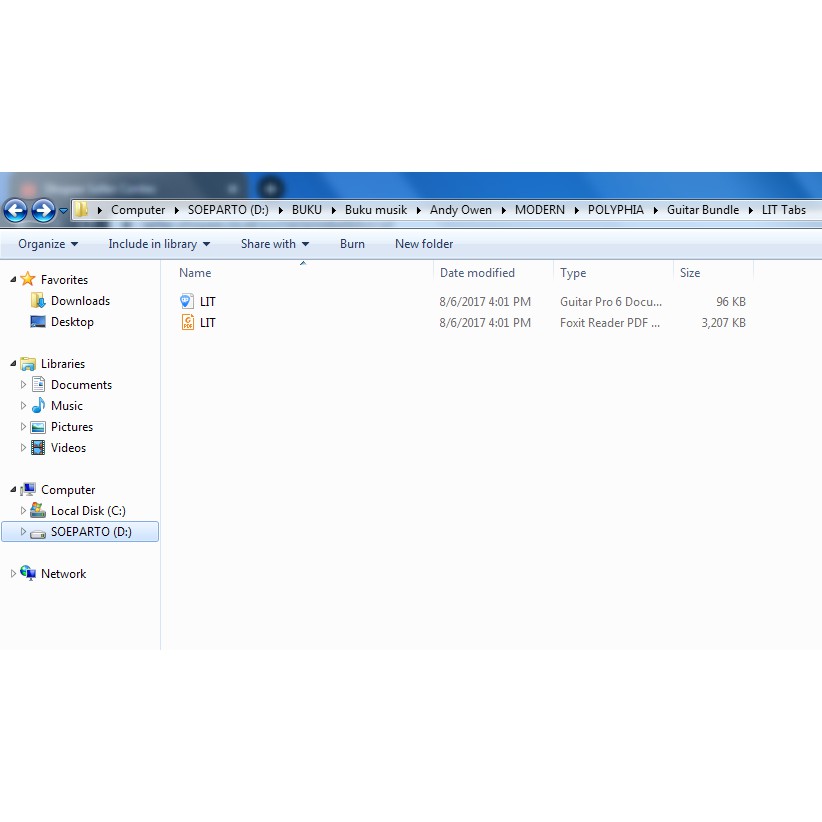The height and width of the screenshot is (822, 822).
Task: Navigate to MODERN in breadcrumb
Action: 539,210
